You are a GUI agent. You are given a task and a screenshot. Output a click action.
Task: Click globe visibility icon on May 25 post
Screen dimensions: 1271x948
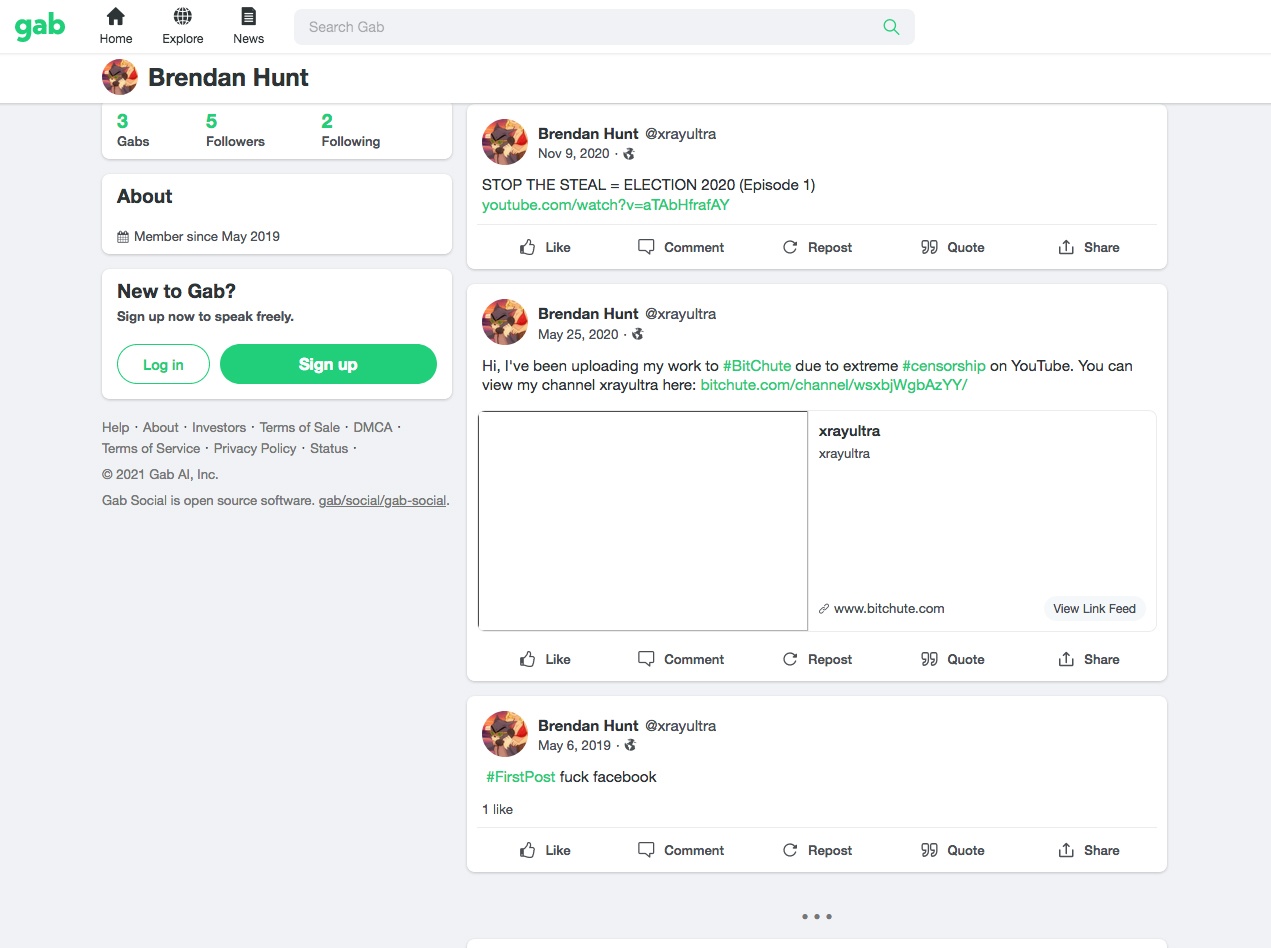coord(638,334)
